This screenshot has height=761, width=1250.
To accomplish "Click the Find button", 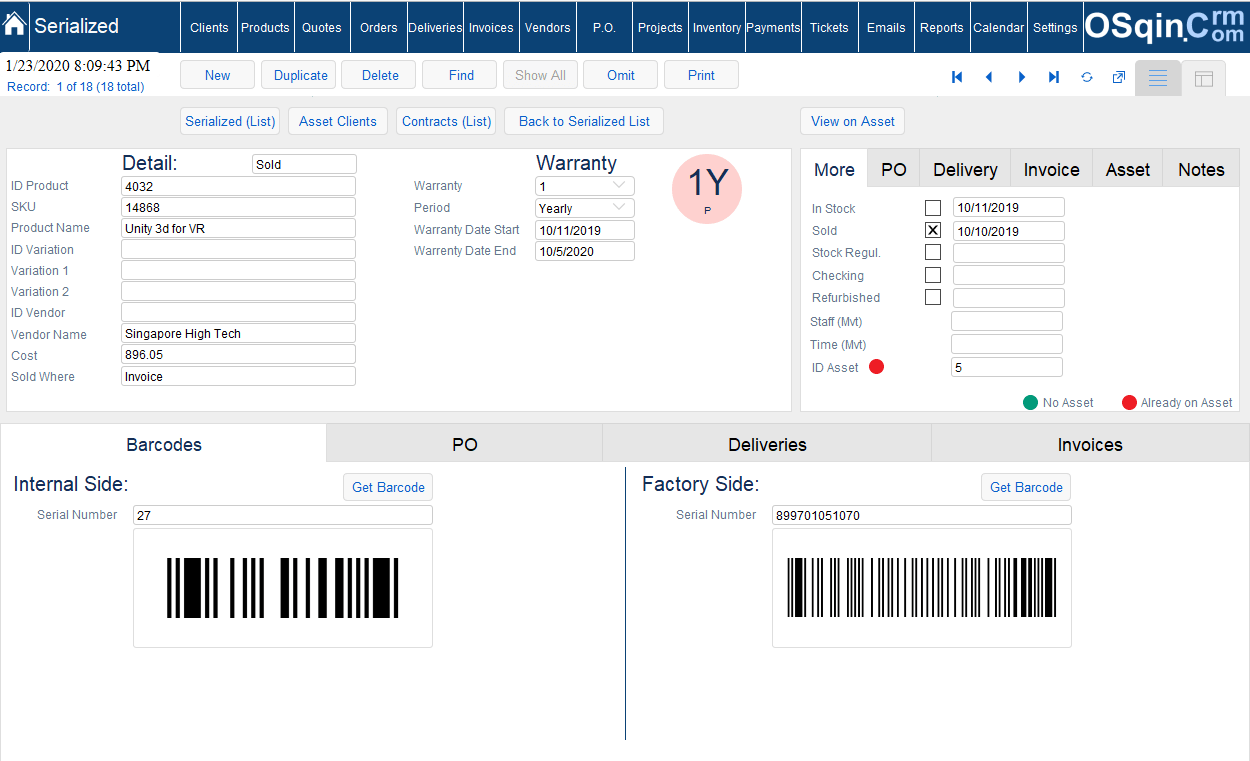I will pos(461,75).
